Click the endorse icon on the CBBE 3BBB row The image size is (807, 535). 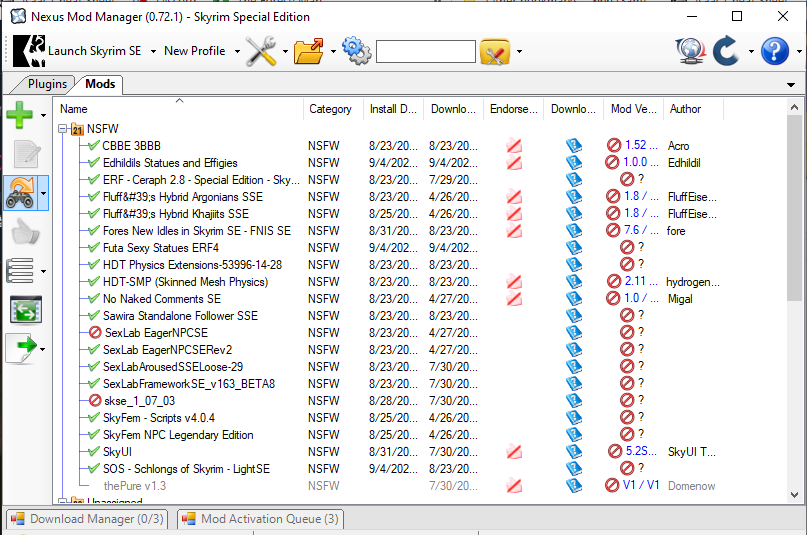pos(514,146)
